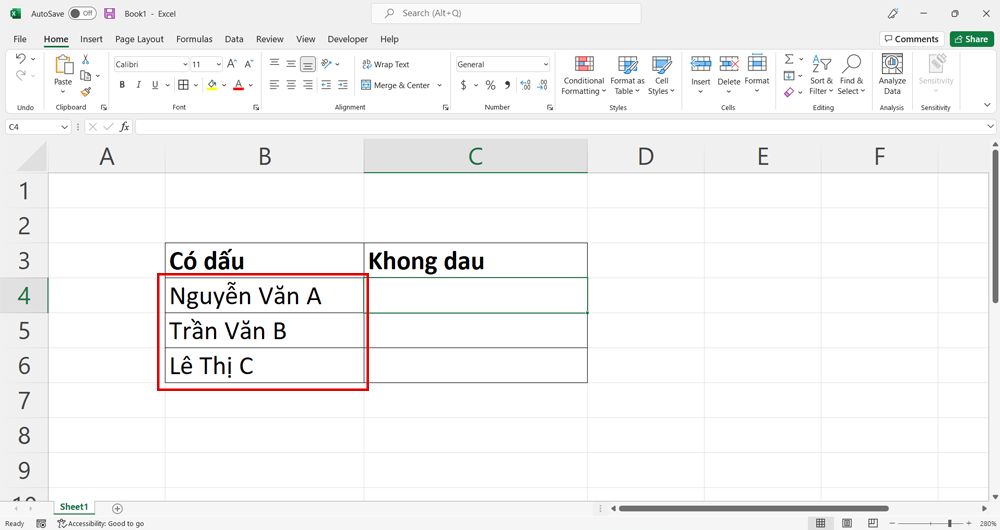Click the Undo arrow icon
Screen dimensions: 1000x530
pos(20,59)
